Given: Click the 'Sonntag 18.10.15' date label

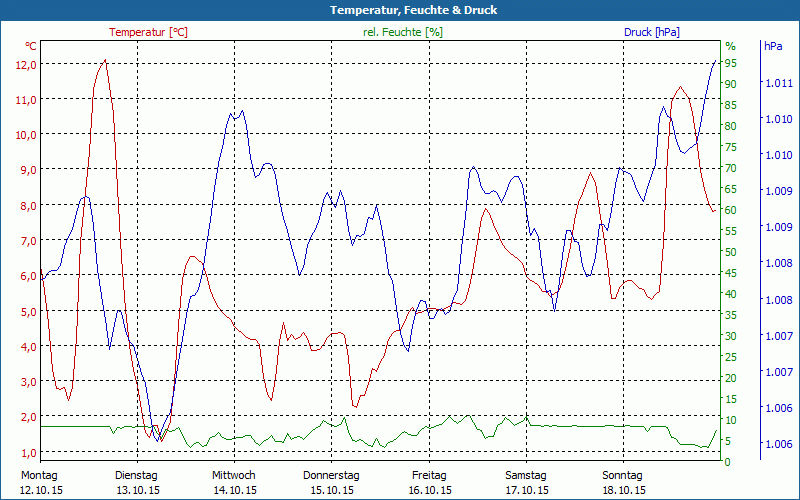Looking at the screenshot, I should pos(622,482).
